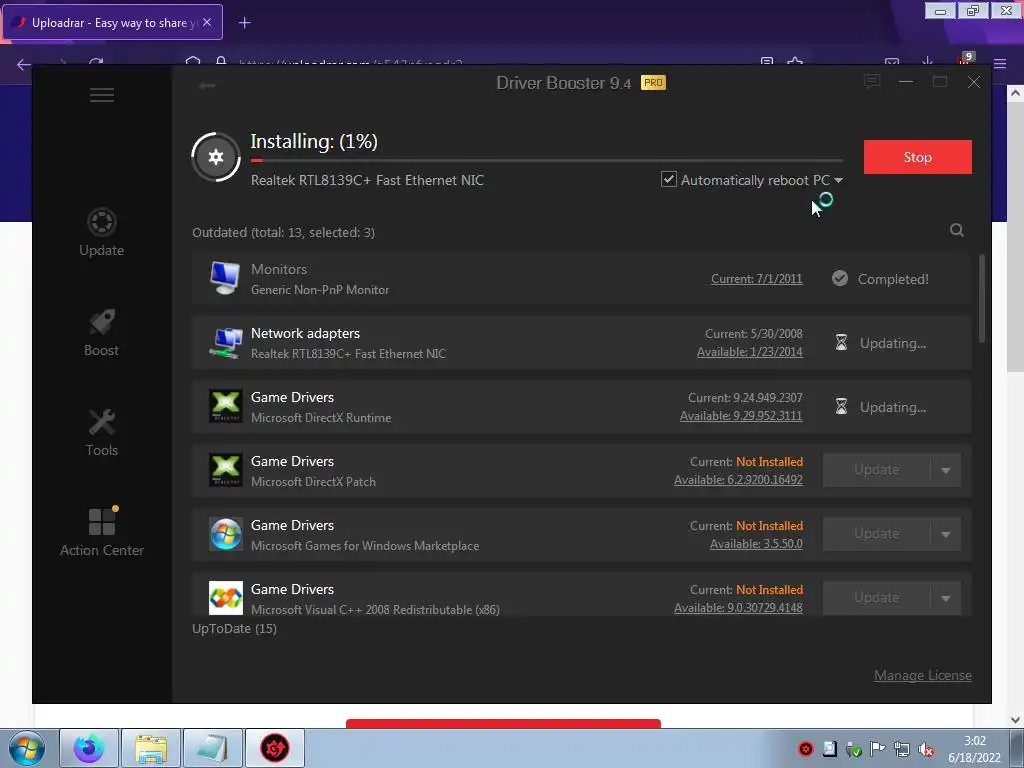Open Available: 6.2.9200.16492 version link
The height and width of the screenshot is (768, 1024).
pos(738,480)
